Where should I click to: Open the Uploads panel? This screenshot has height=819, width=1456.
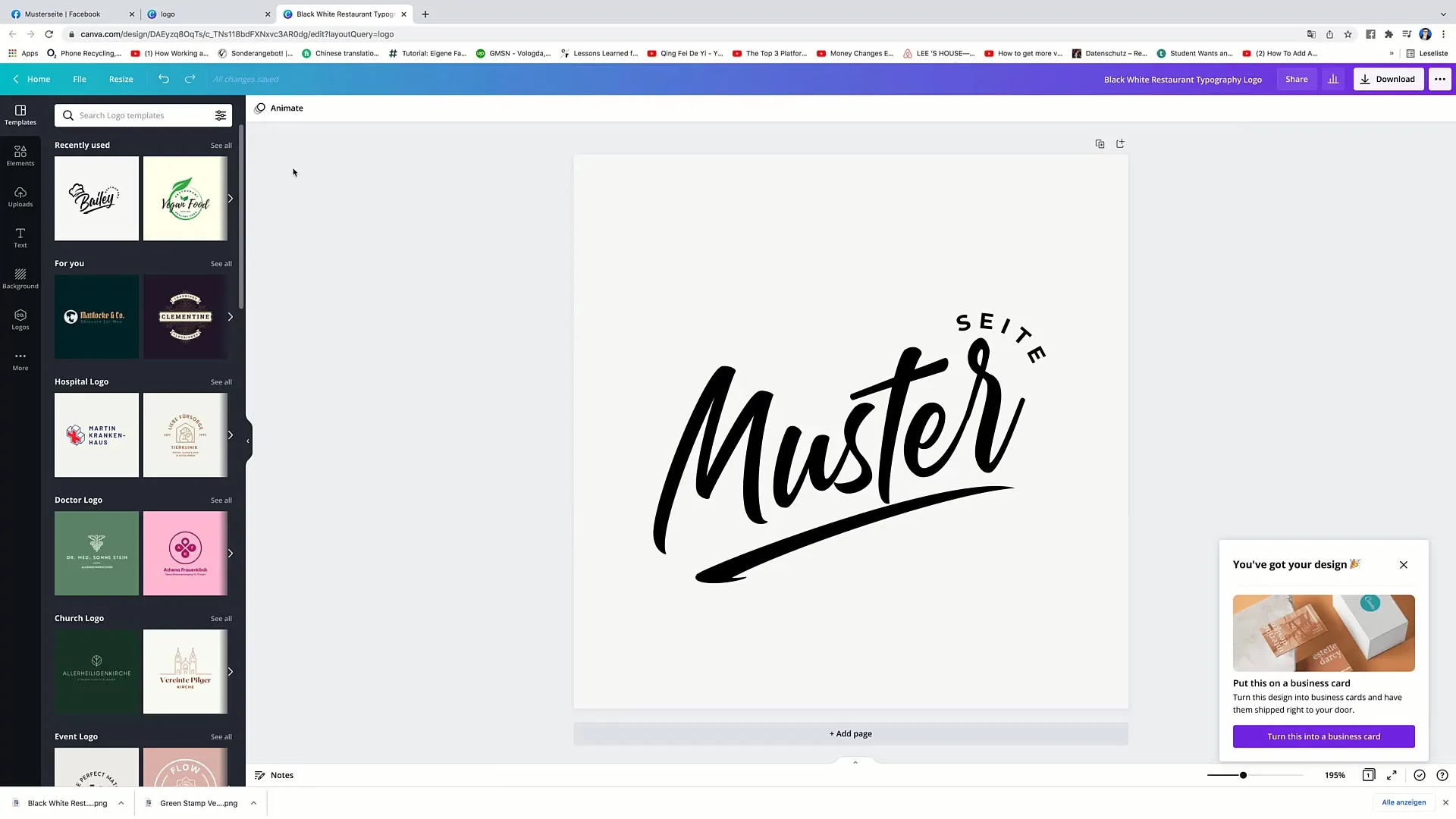coord(20,197)
